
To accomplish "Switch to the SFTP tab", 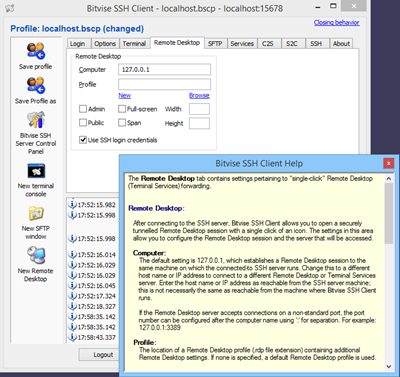I will [215, 44].
